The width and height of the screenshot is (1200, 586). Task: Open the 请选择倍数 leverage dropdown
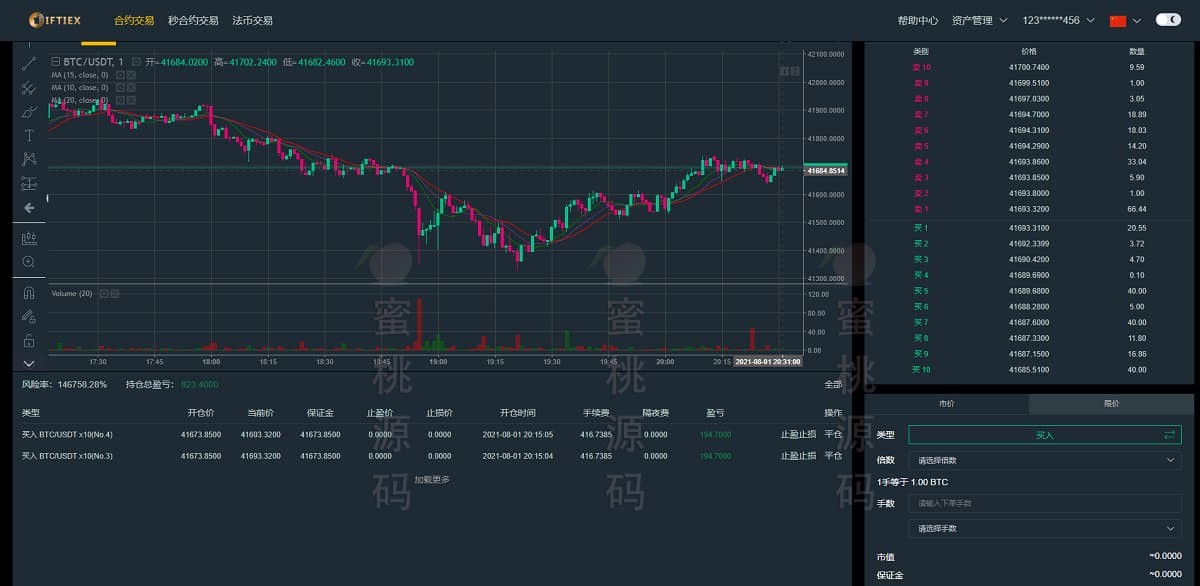[x=1044, y=460]
